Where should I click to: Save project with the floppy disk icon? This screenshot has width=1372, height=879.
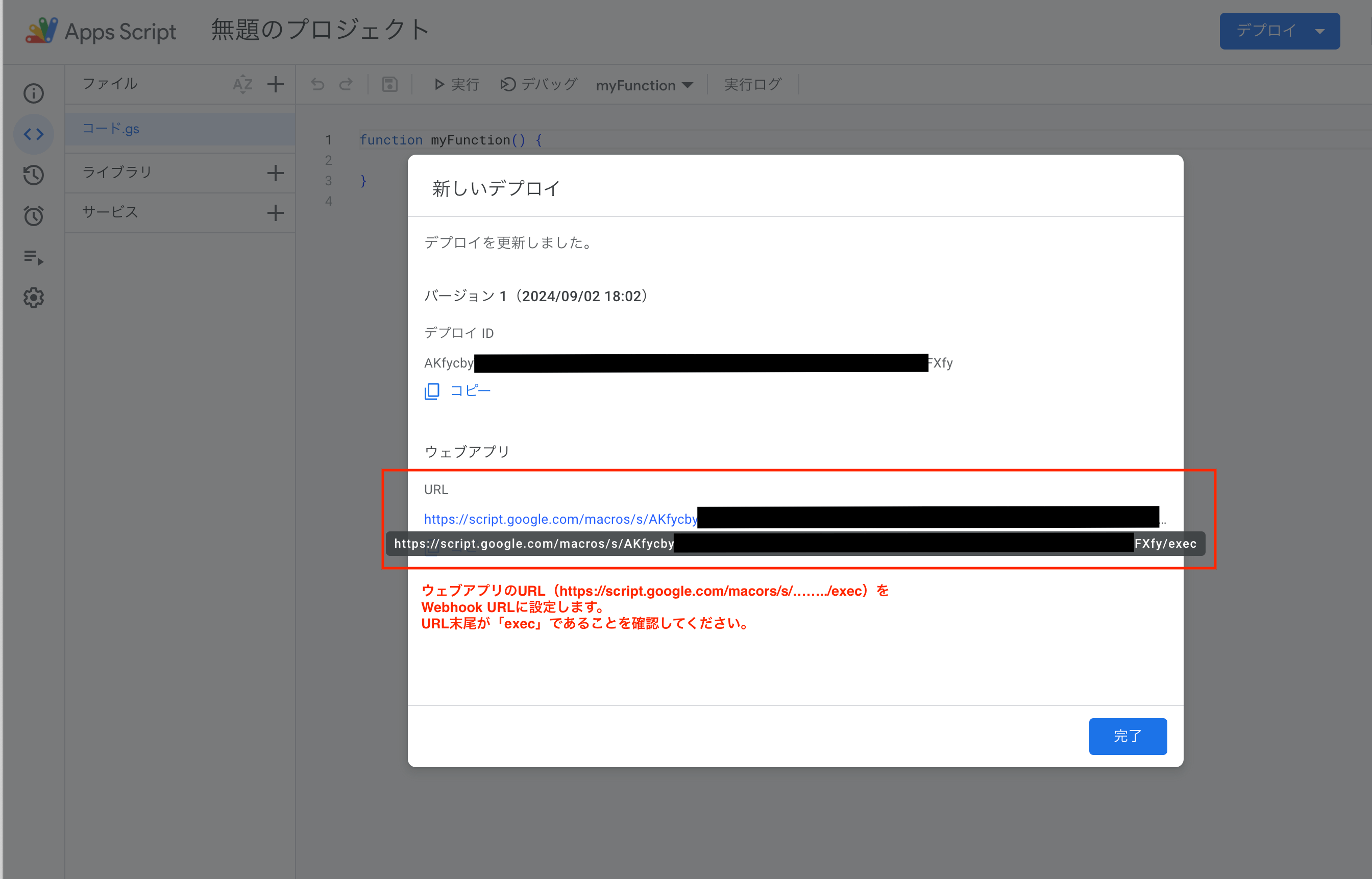(390, 84)
